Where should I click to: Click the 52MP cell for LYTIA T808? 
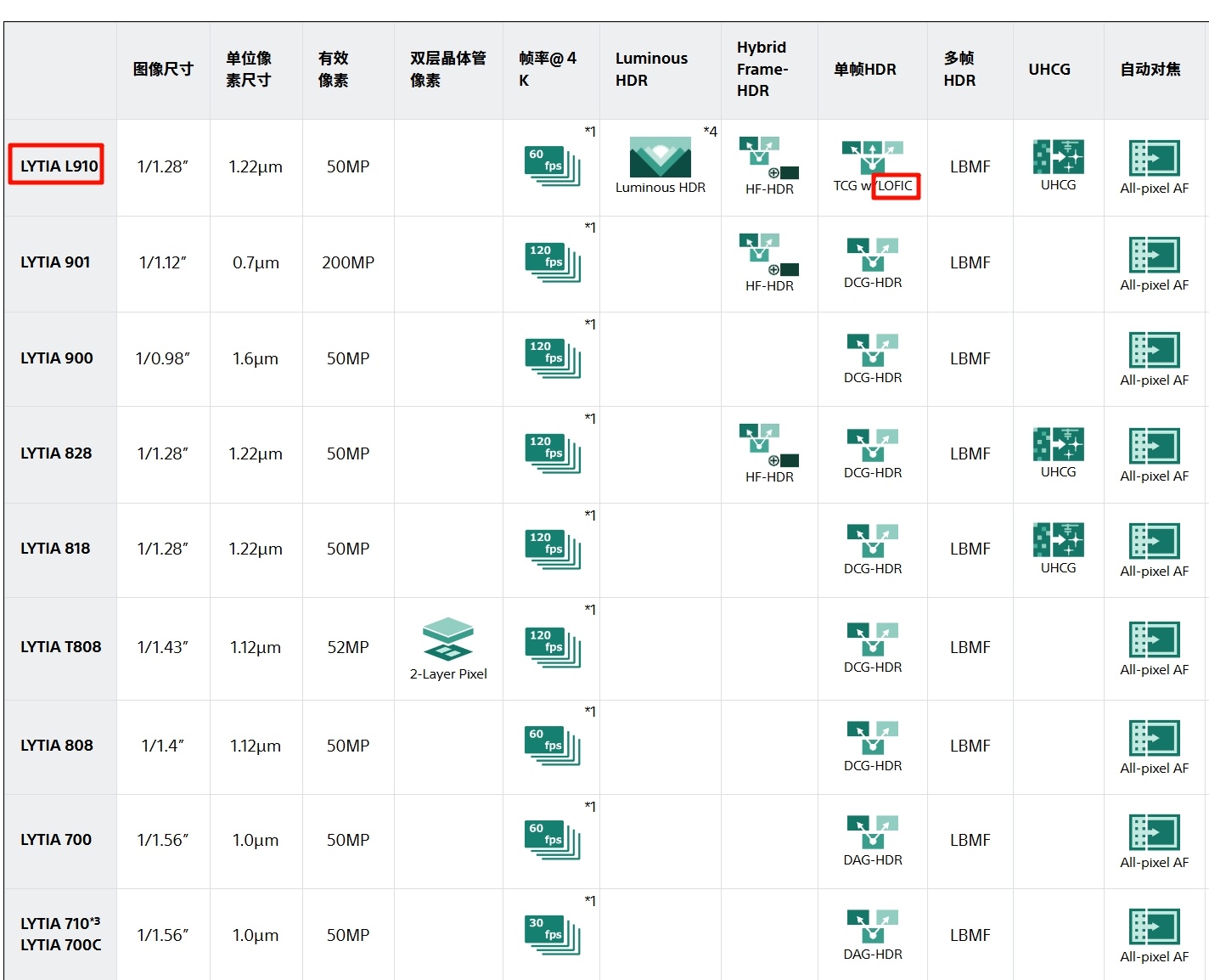348,648
